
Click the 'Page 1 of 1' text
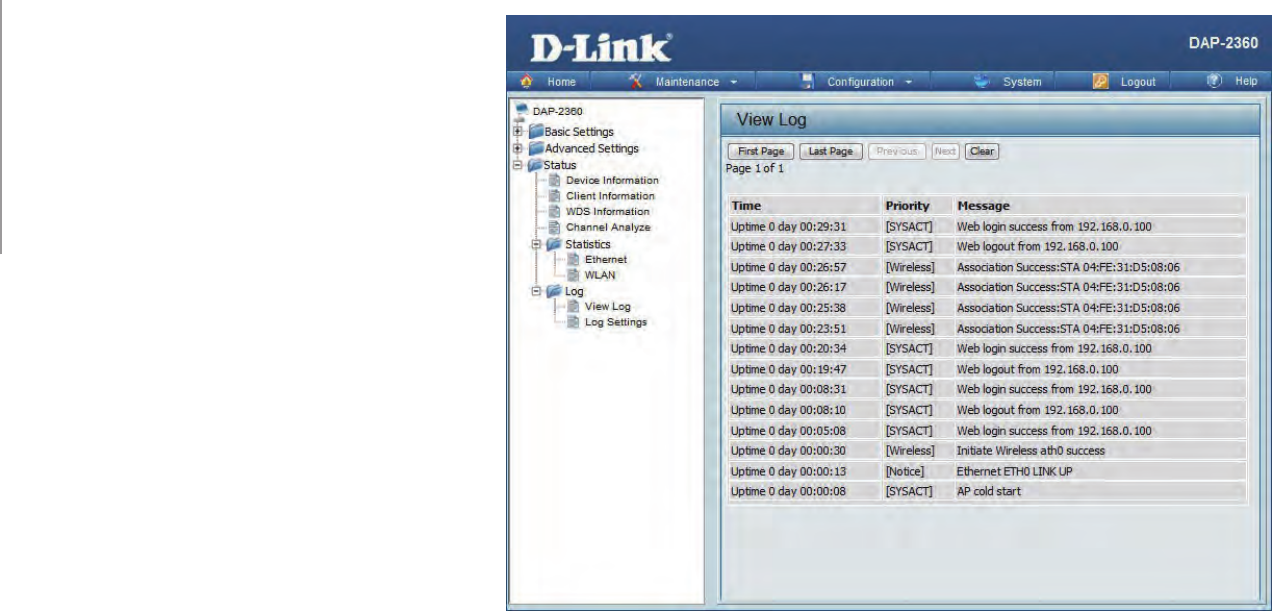pos(754,168)
